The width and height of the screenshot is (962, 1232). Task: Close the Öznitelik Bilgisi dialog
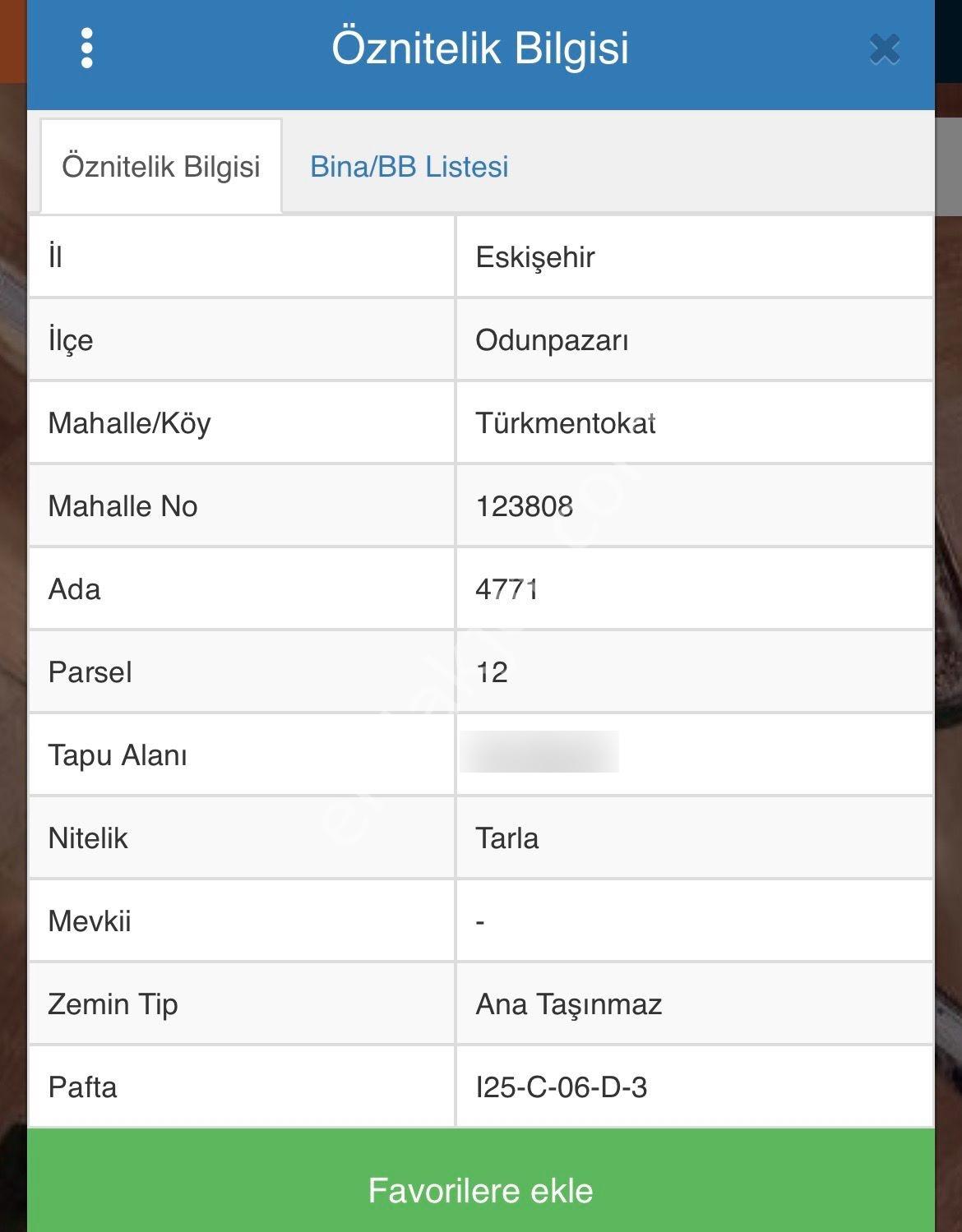885,49
